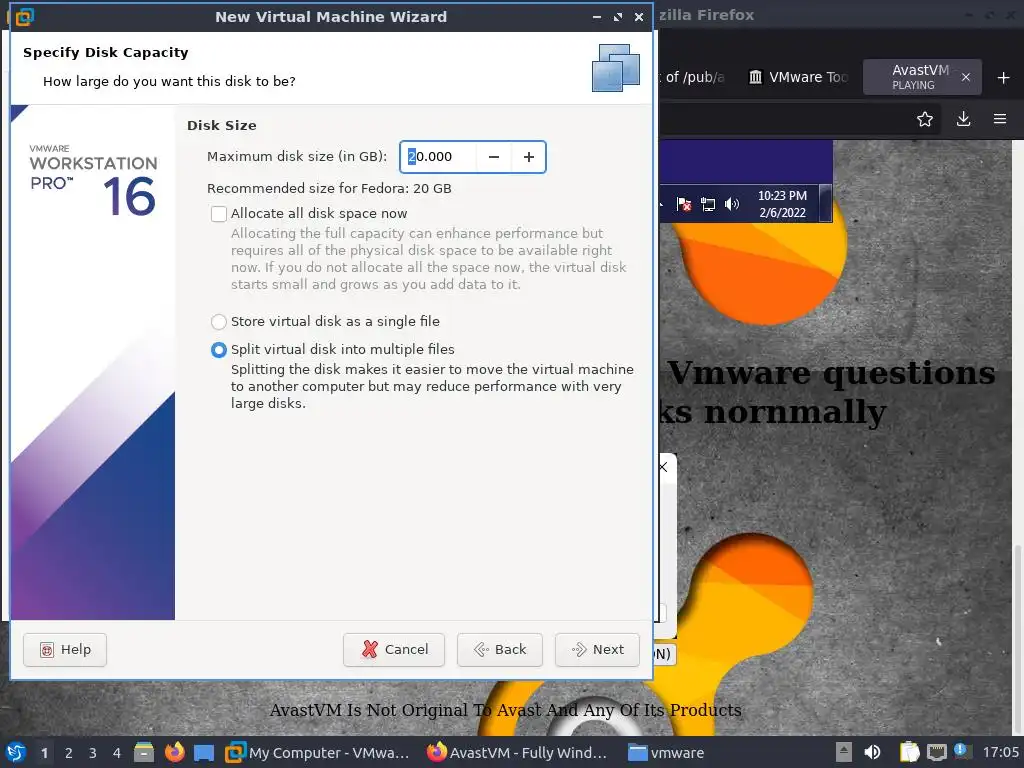Click 'Recommended size for Fedora: 20 GB' text
The image size is (1024, 768).
pyautogui.click(x=329, y=189)
